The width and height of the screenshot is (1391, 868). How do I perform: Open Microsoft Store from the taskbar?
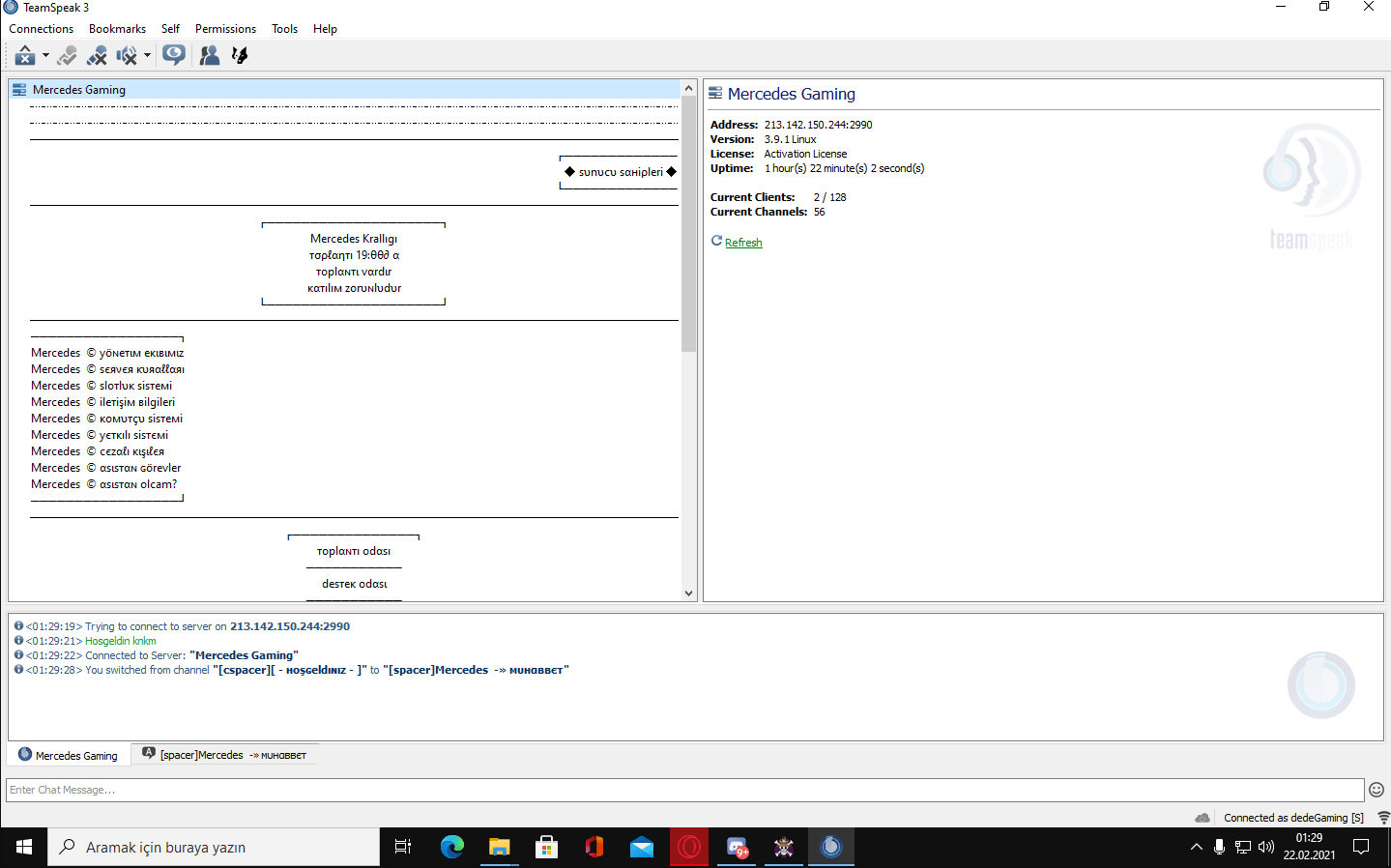[x=546, y=848]
